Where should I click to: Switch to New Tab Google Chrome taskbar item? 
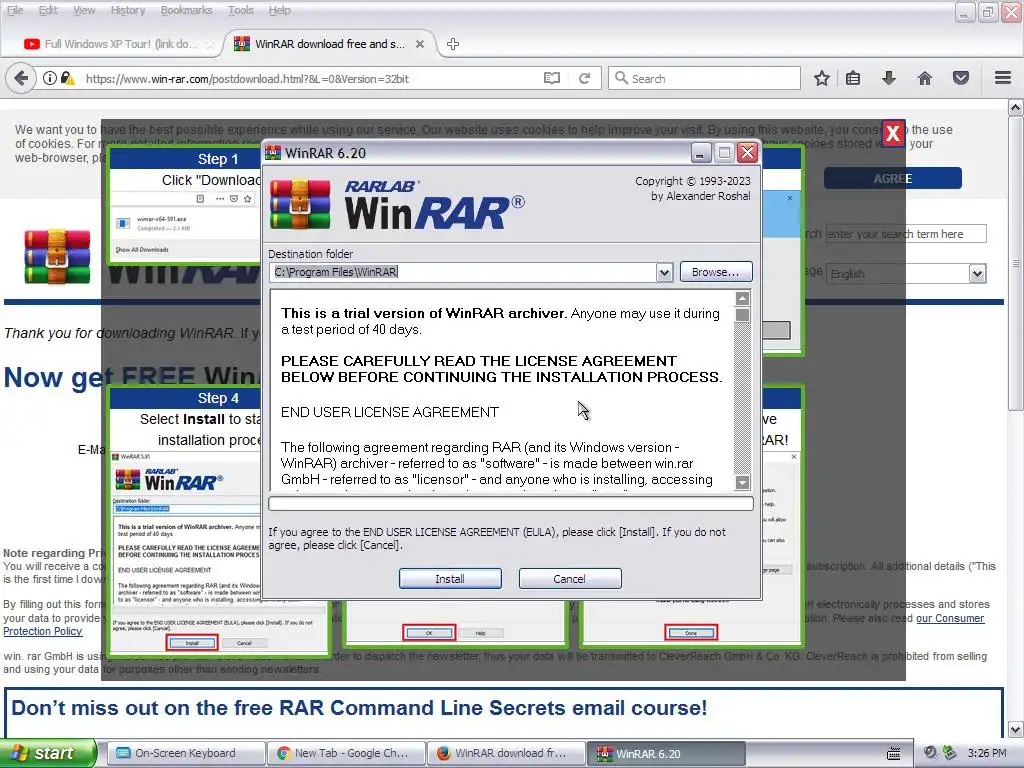tap(346, 753)
